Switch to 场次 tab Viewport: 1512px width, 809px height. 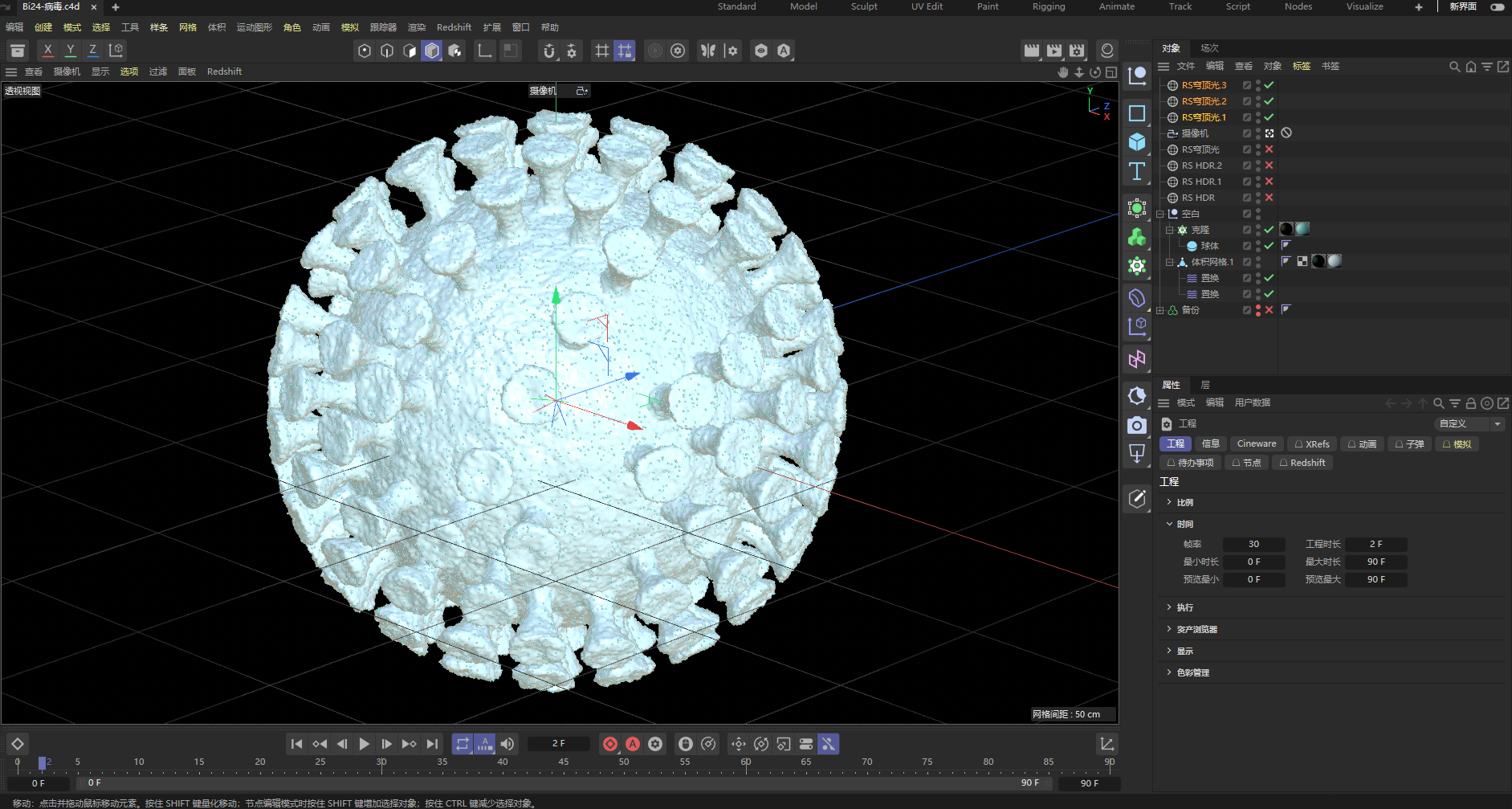coord(1209,48)
